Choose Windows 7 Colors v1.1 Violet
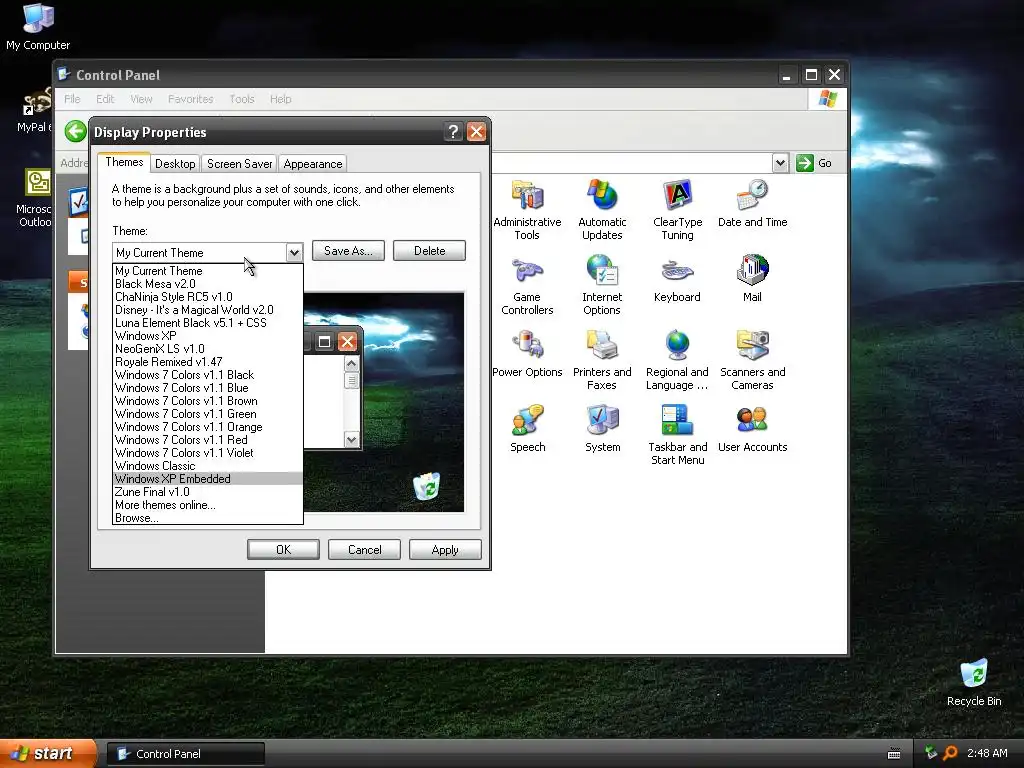The height and width of the screenshot is (768, 1024). click(x=208, y=453)
